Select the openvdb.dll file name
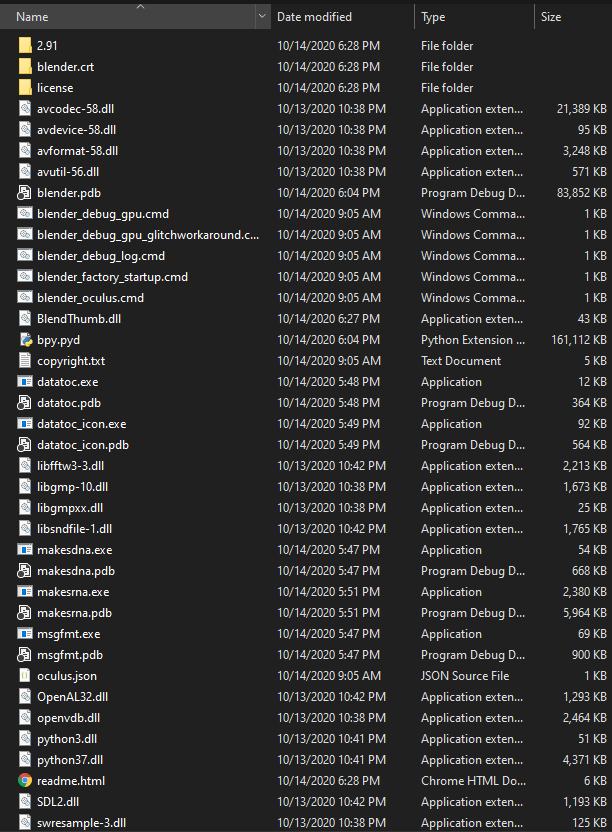Screen dimensions: 612x832 [x=68, y=718]
